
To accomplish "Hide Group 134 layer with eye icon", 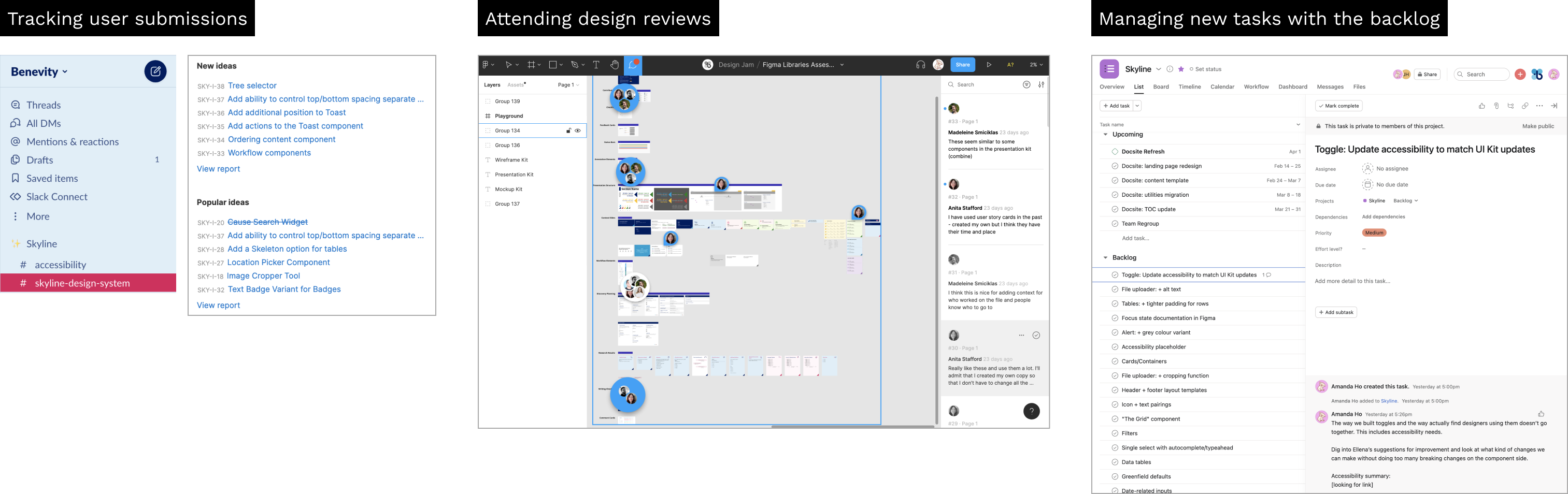I will tap(578, 131).
